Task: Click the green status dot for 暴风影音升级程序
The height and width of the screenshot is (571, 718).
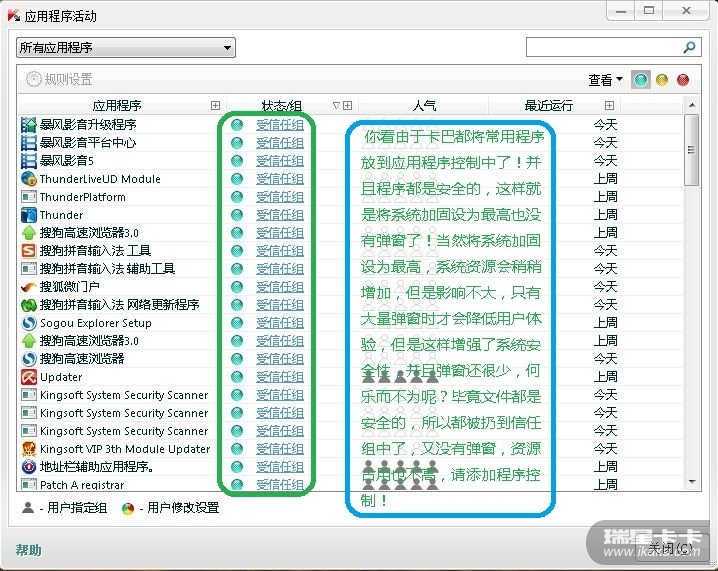Action: point(237,125)
